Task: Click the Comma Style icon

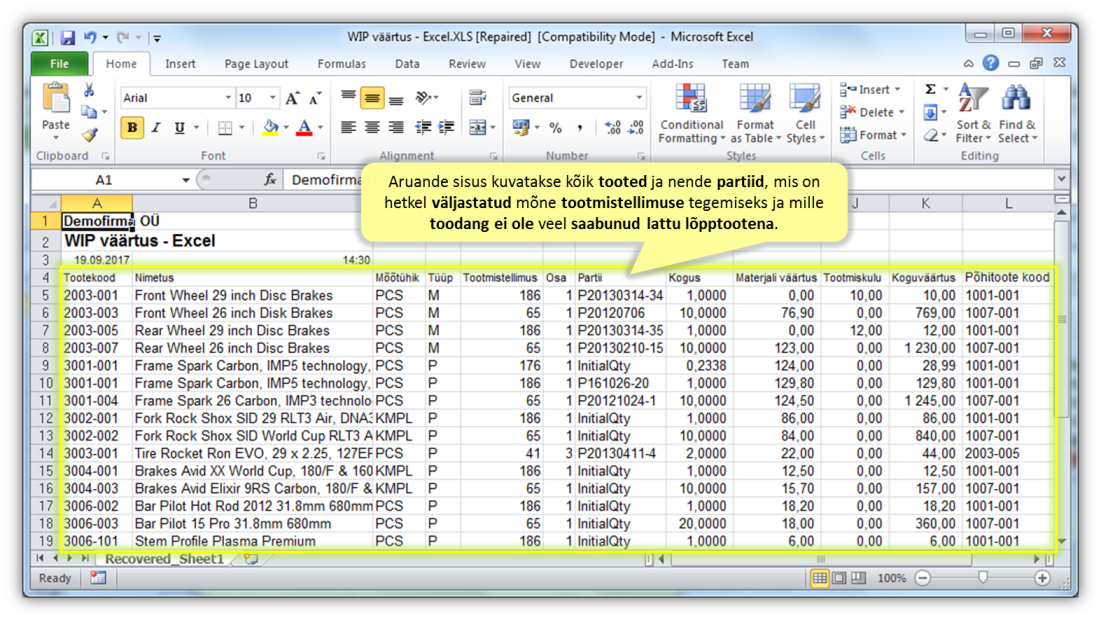Action: point(580,128)
